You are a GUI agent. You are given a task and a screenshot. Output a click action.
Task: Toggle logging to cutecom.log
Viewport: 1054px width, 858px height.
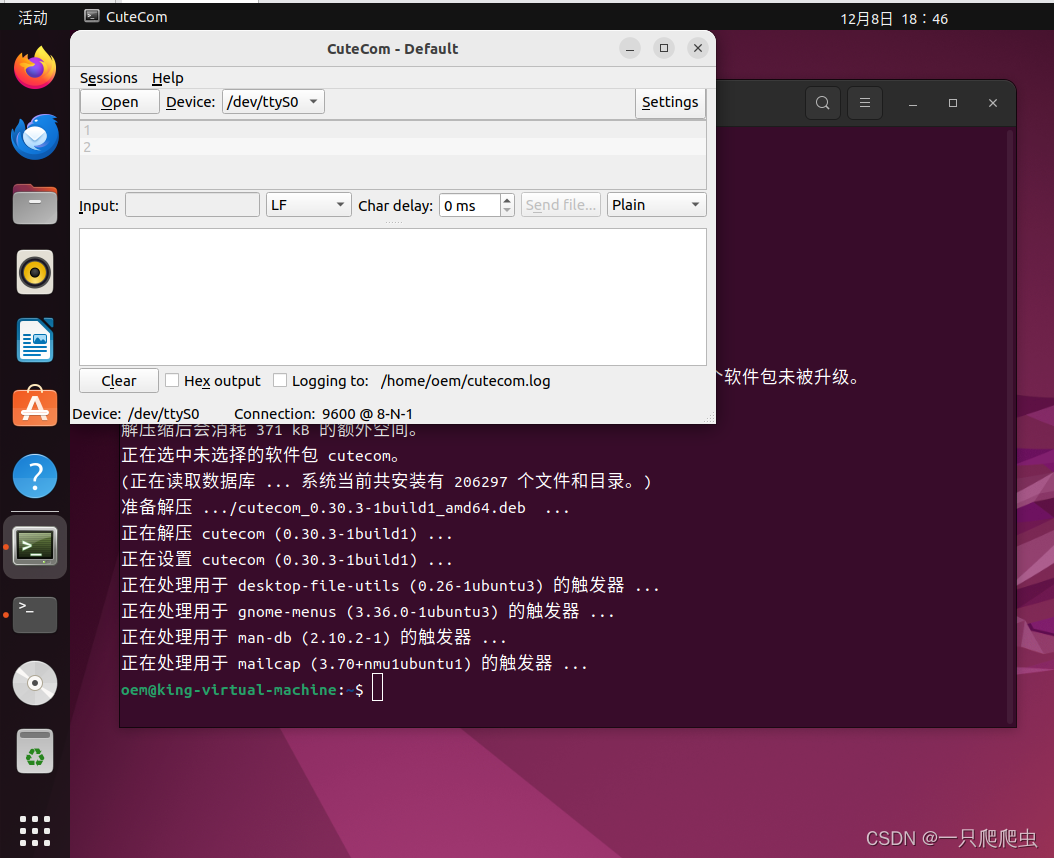click(280, 380)
